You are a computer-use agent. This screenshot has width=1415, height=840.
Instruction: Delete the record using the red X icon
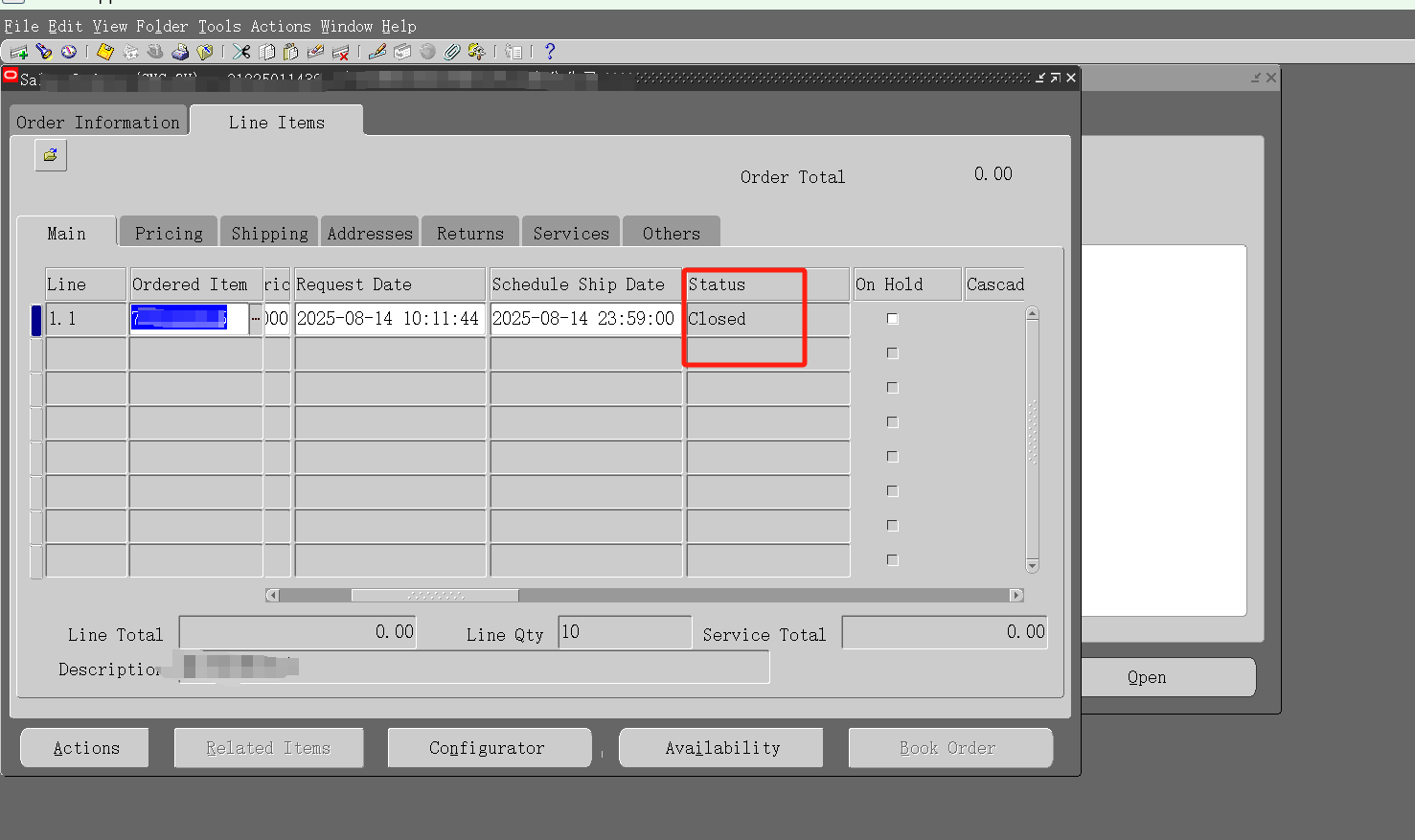coord(340,52)
